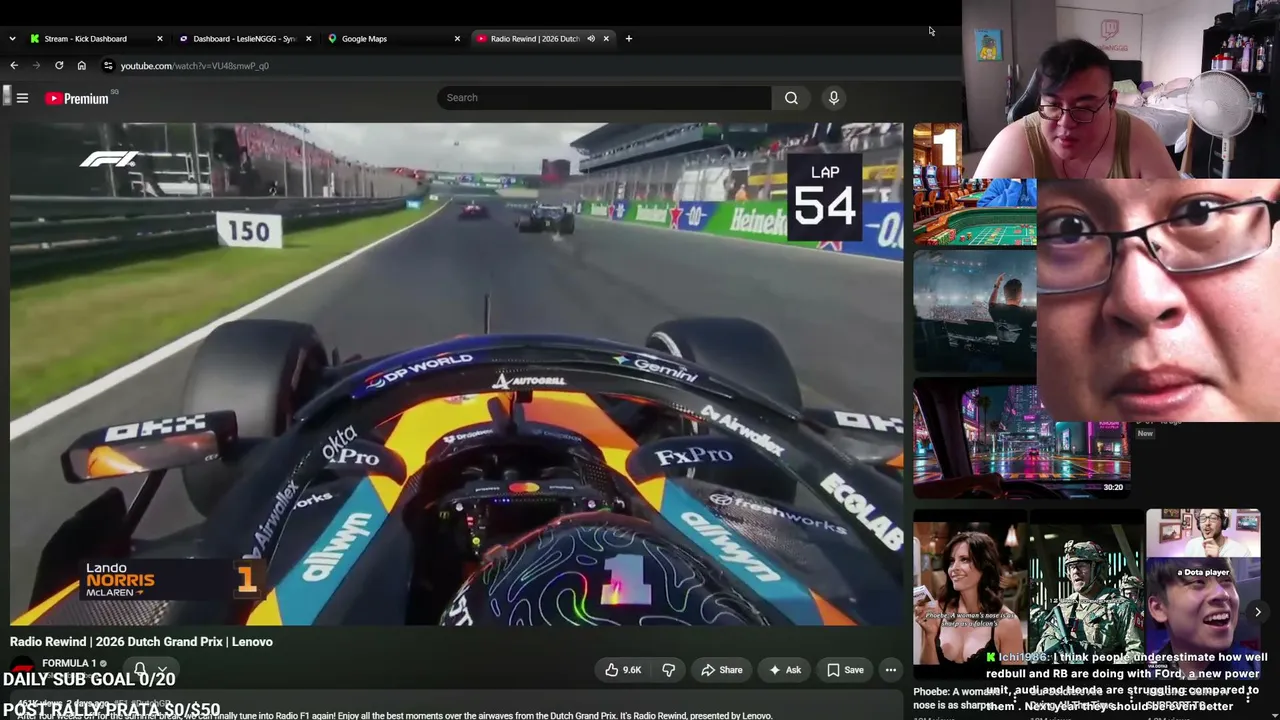Reload the YouTube page
Screen dimensions: 1280x720
(59, 65)
